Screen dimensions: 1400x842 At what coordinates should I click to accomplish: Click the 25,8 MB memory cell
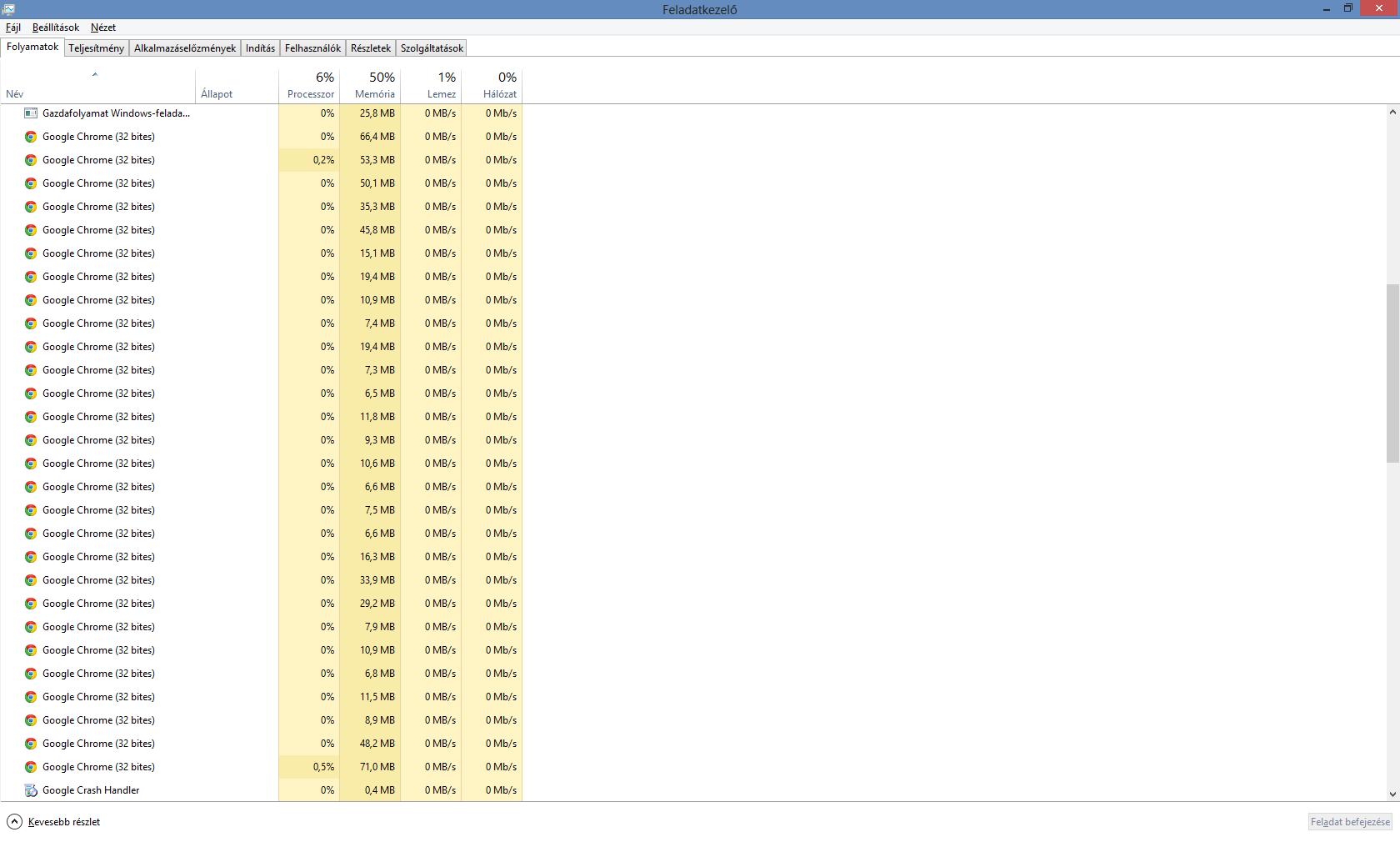pyautogui.click(x=370, y=113)
